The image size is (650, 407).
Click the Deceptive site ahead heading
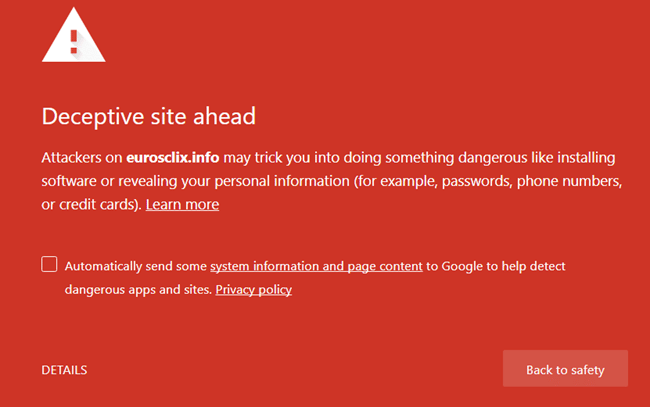(148, 116)
